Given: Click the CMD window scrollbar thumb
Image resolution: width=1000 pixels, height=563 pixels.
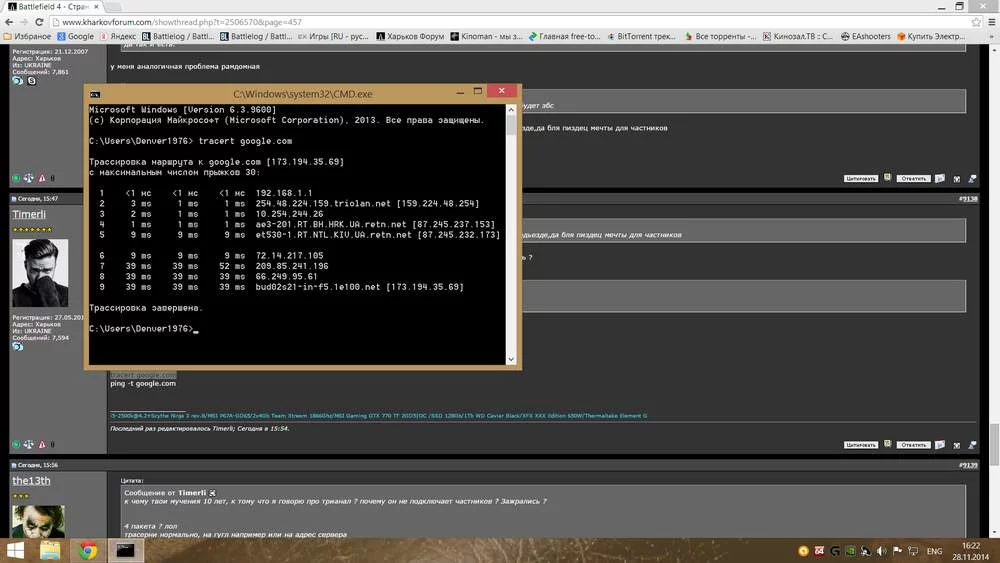Looking at the screenshot, I should pyautogui.click(x=511, y=124).
